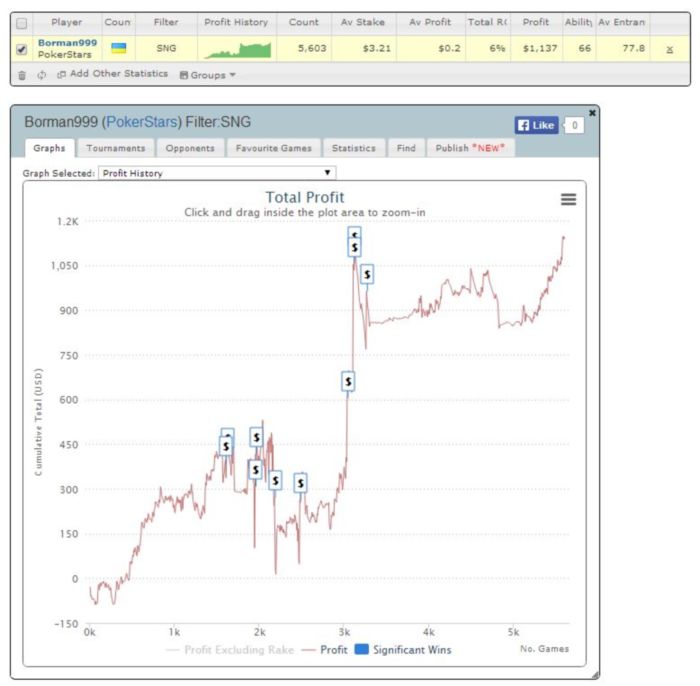The height and width of the screenshot is (686, 700).
Task: Click the $3.21 Av Stake cell
Action: 364,48
